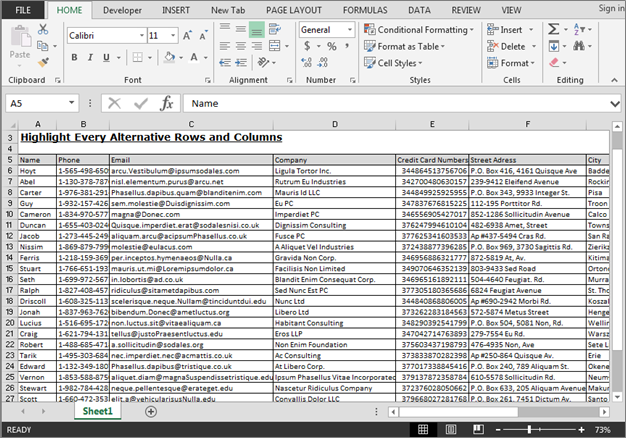Click the Copy icon in Clipboard
The height and width of the screenshot is (438, 626).
[42, 46]
